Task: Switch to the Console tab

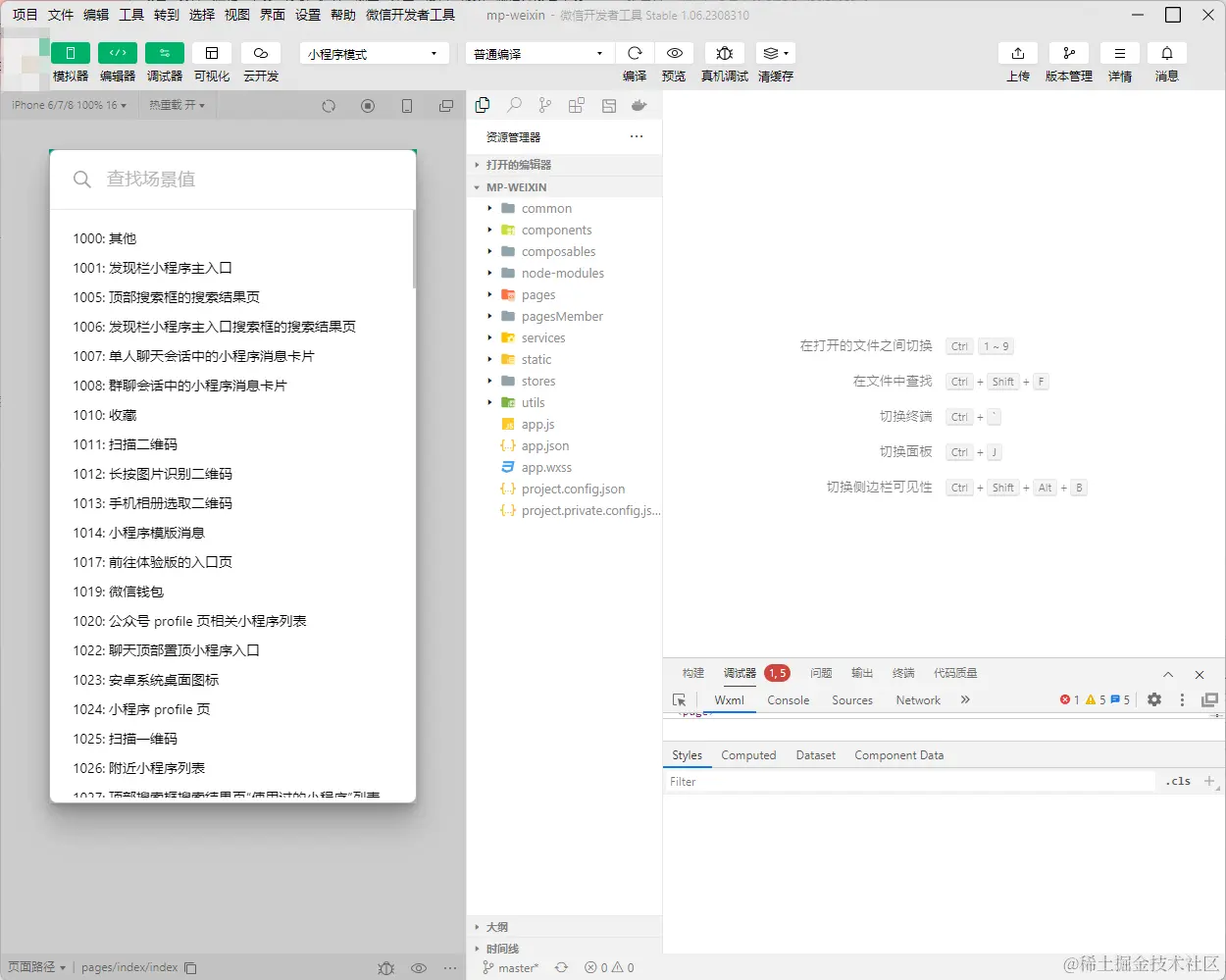Action: [789, 700]
